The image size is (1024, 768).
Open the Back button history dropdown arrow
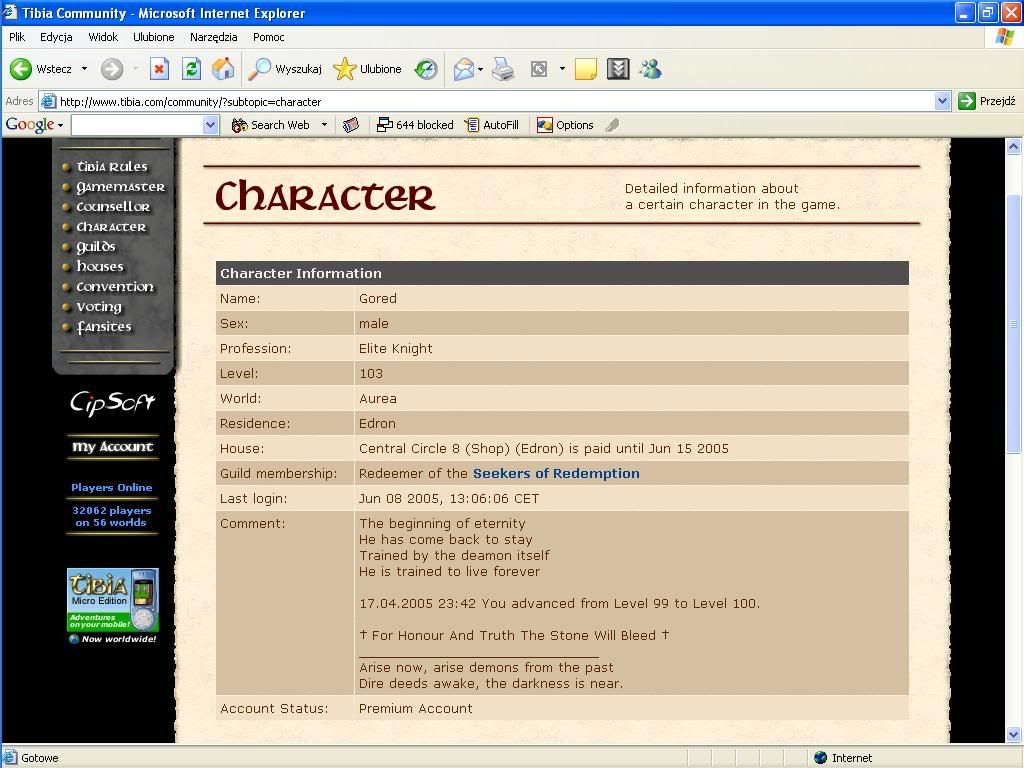point(84,69)
